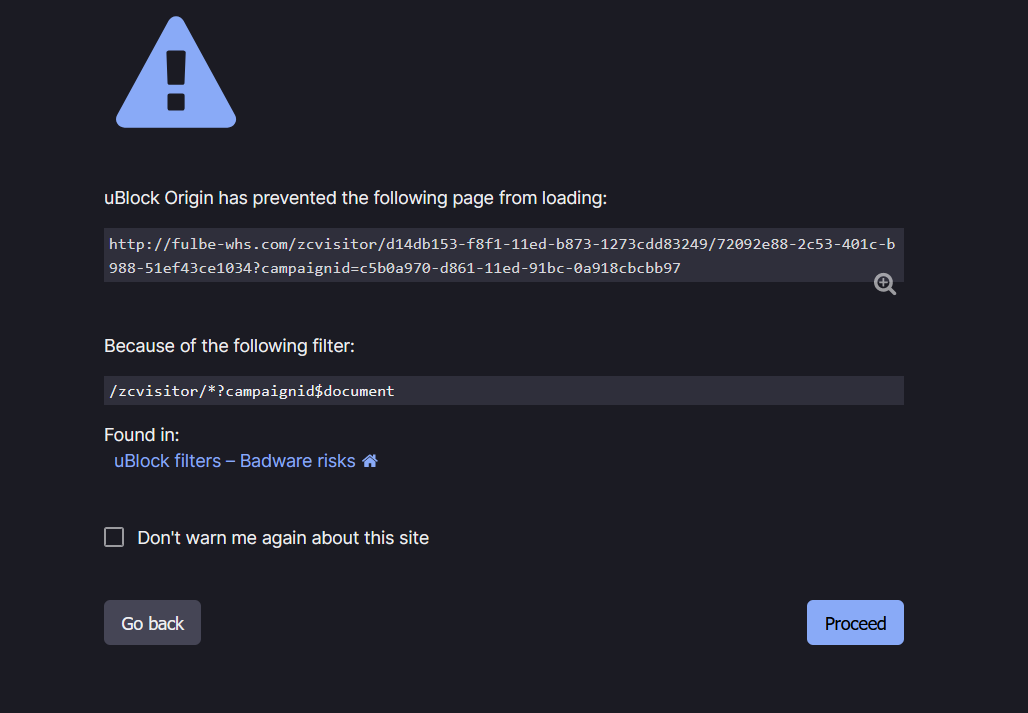The image size is (1028, 713).
Task: Enable the don't warn me again checkbox
Action: [x=114, y=538]
